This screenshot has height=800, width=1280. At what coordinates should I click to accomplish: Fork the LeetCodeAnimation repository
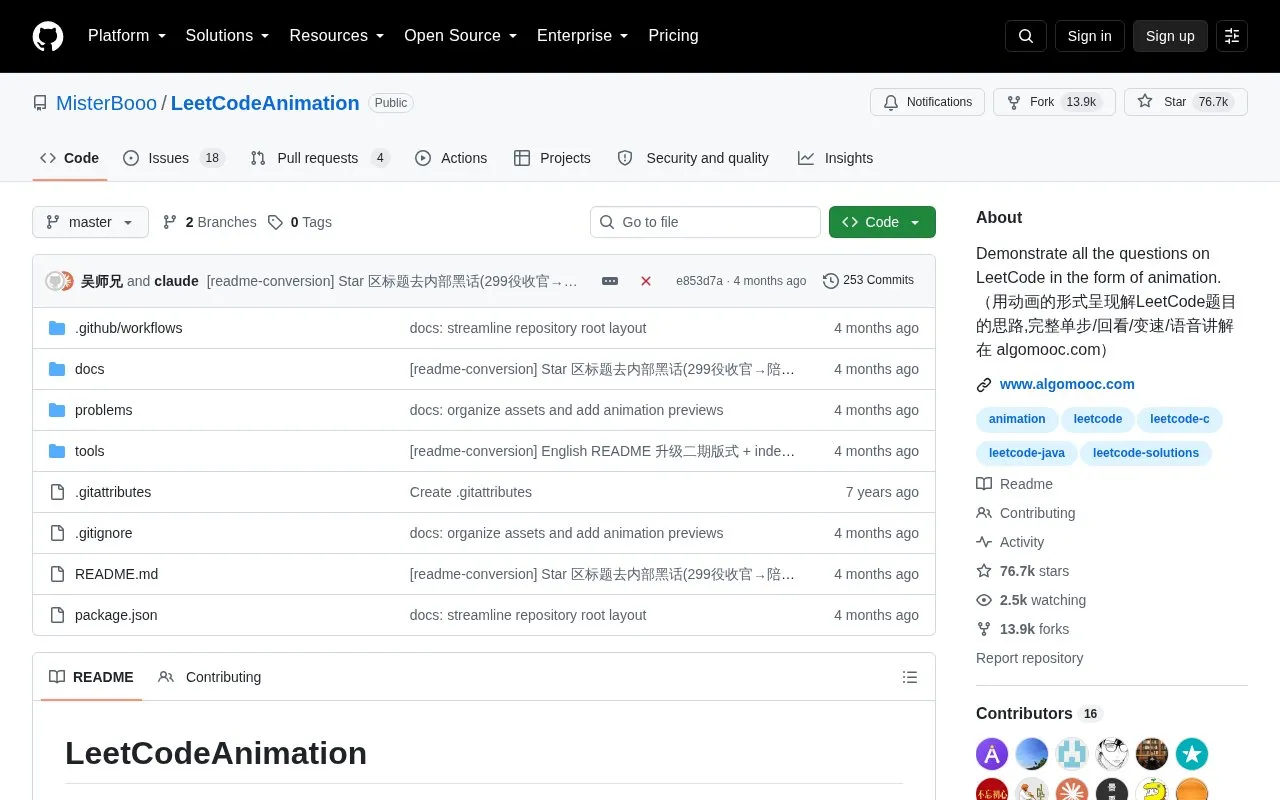click(x=1054, y=102)
